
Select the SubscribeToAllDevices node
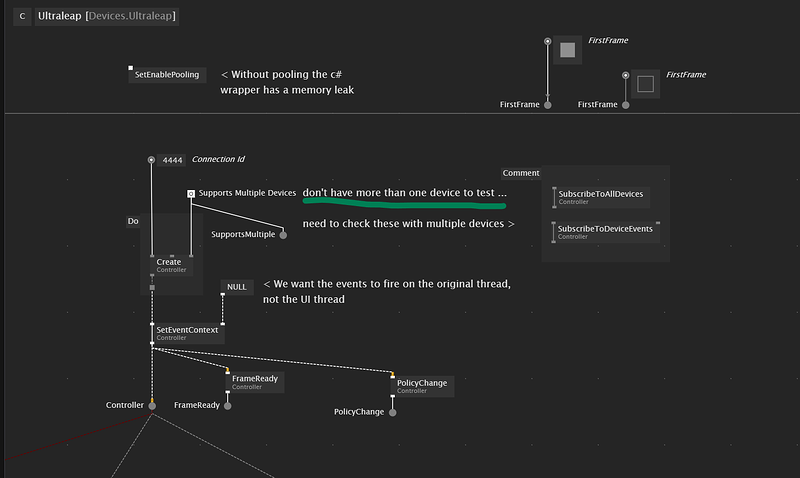[601, 197]
